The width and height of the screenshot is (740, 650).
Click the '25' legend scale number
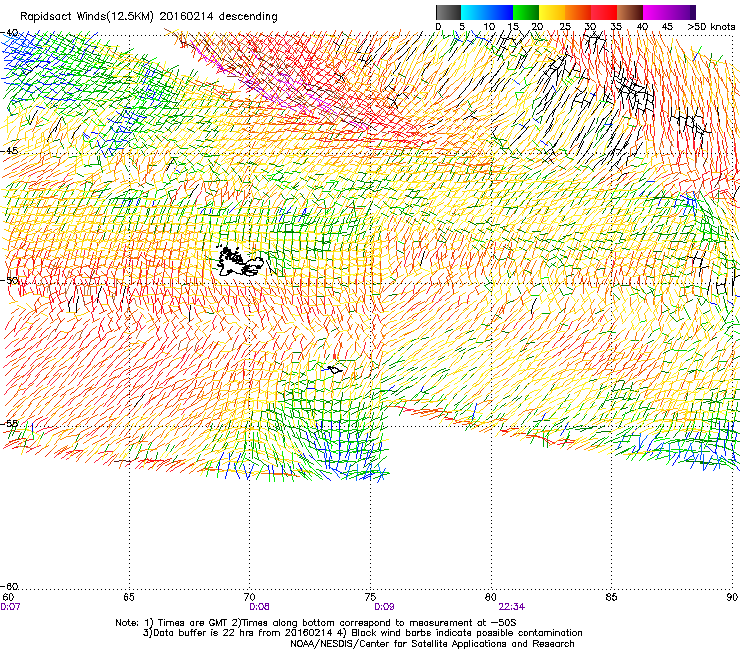[x=565, y=27]
